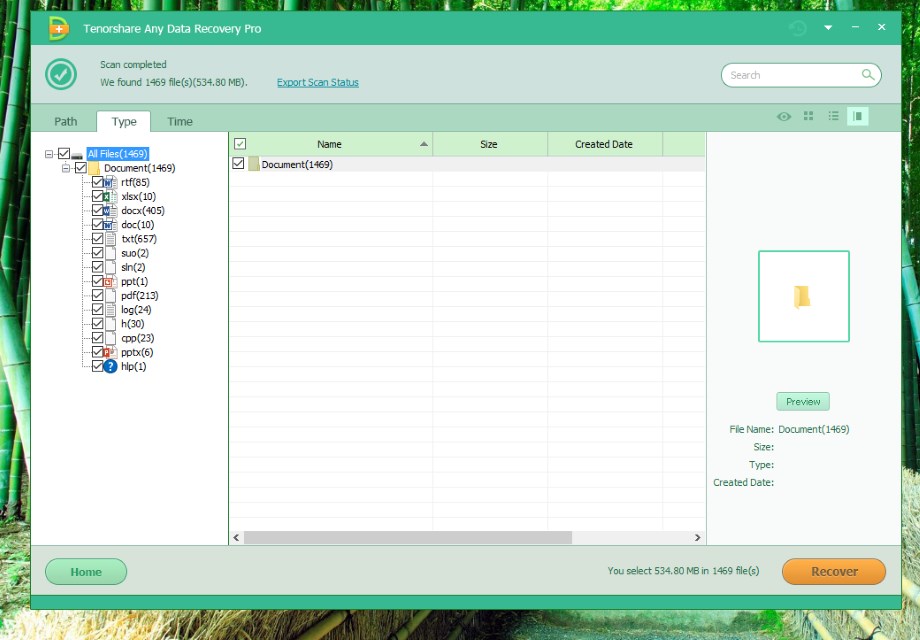Open the Export Scan Status link

(x=317, y=83)
